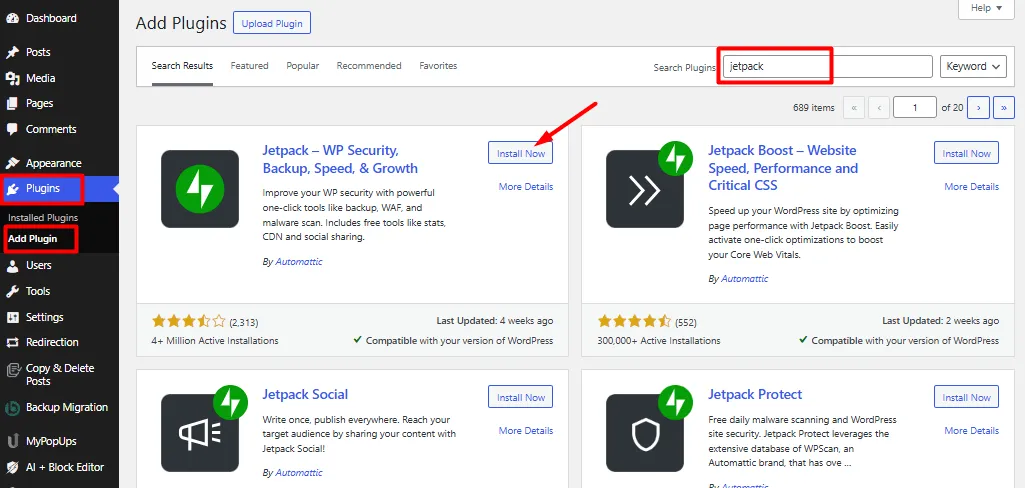
Task: Click Automattic author link under Jetpack Boost
Action: tap(745, 279)
